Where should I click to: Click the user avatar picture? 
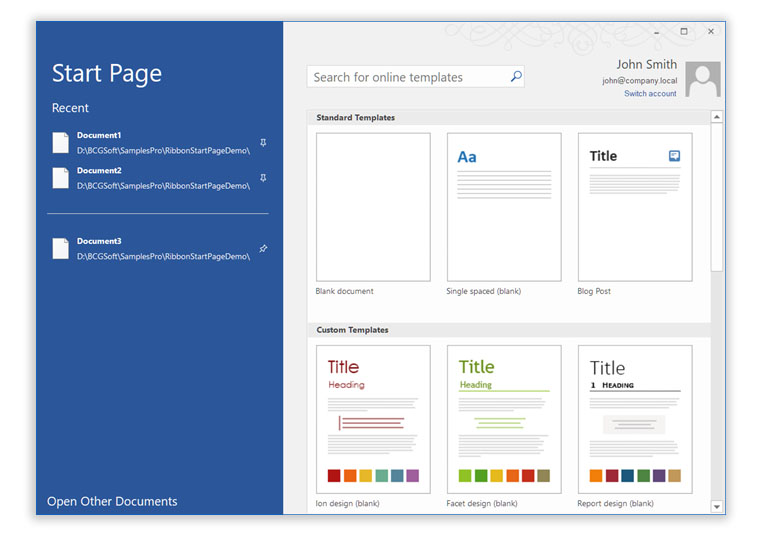tap(703, 79)
